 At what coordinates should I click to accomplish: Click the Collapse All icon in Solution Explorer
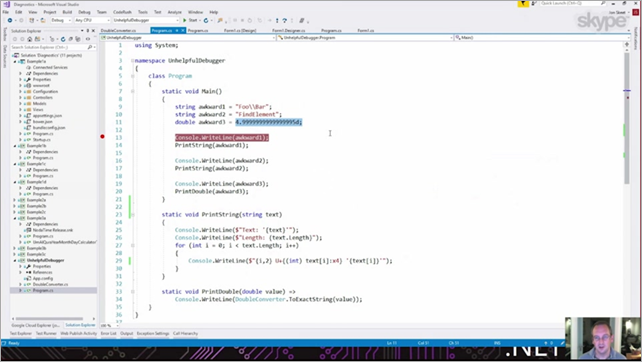(x=70, y=39)
